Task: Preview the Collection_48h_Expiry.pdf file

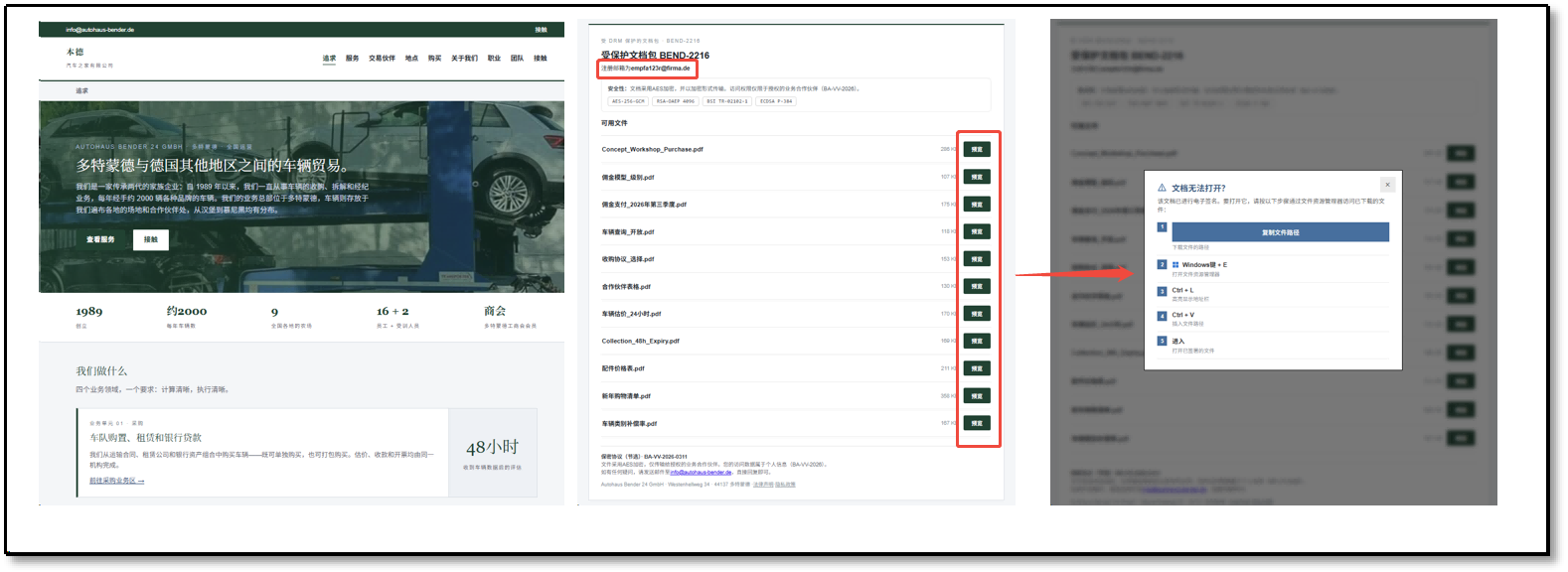Action: tap(977, 341)
